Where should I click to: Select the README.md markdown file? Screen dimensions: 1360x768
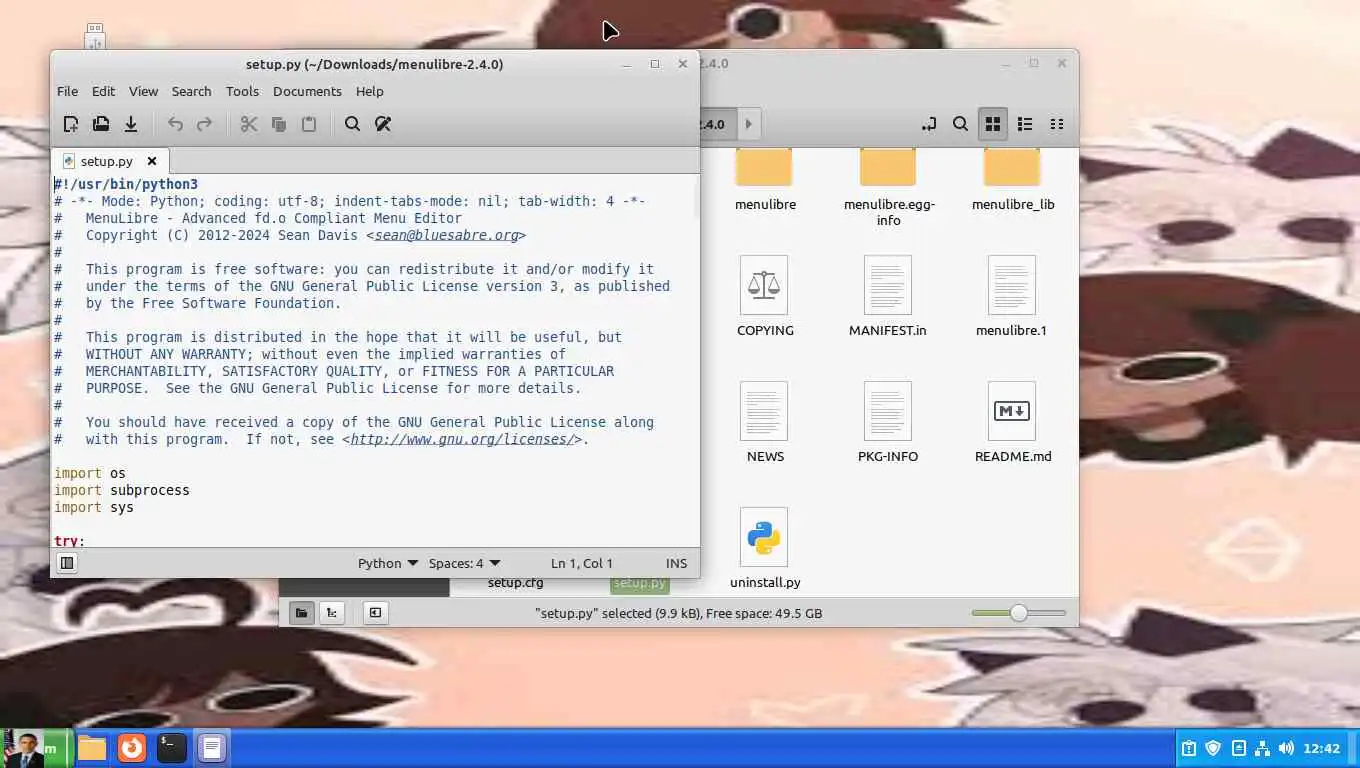coord(1013,422)
